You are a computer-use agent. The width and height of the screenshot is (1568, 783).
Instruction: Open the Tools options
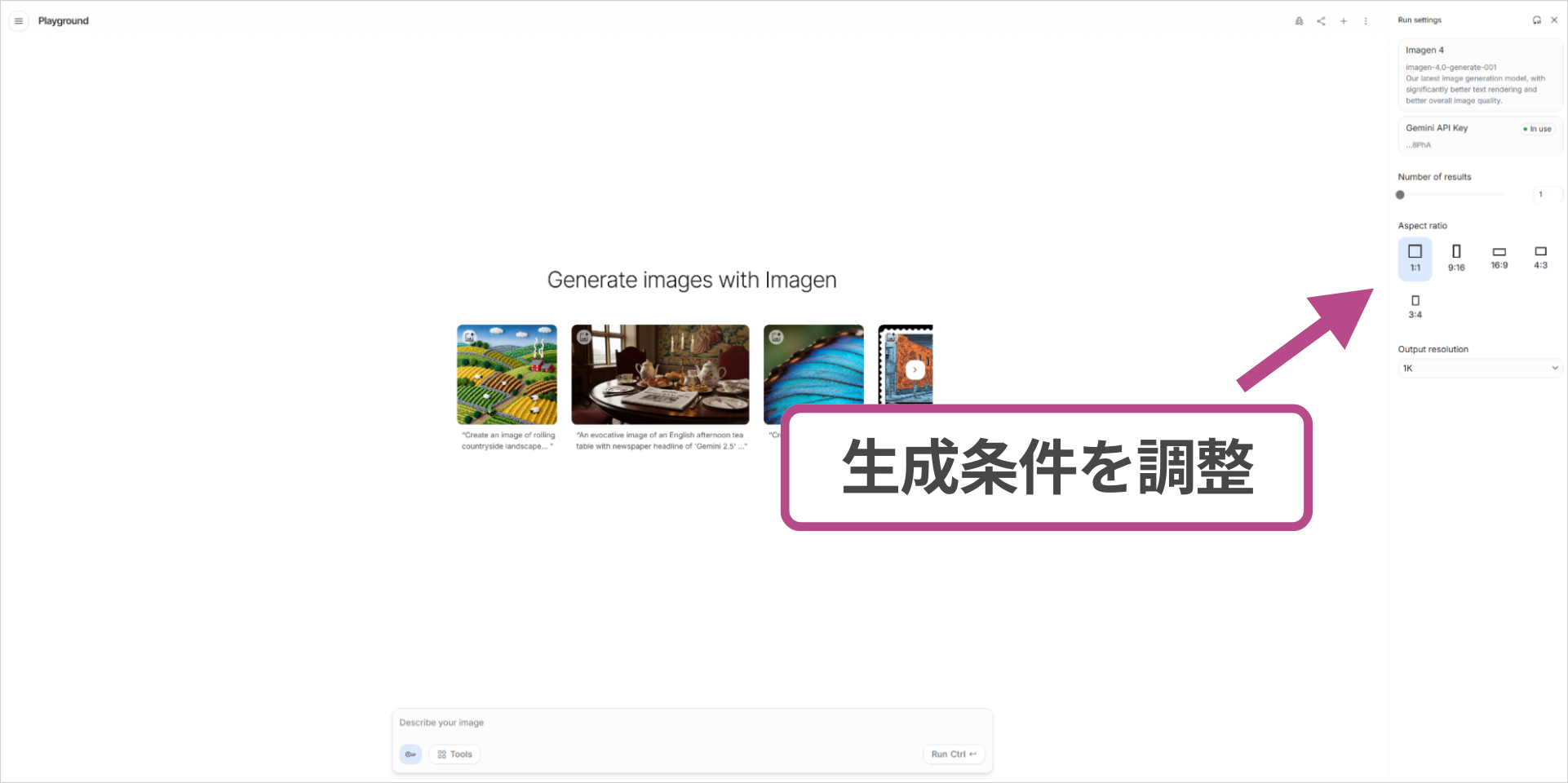tap(454, 754)
